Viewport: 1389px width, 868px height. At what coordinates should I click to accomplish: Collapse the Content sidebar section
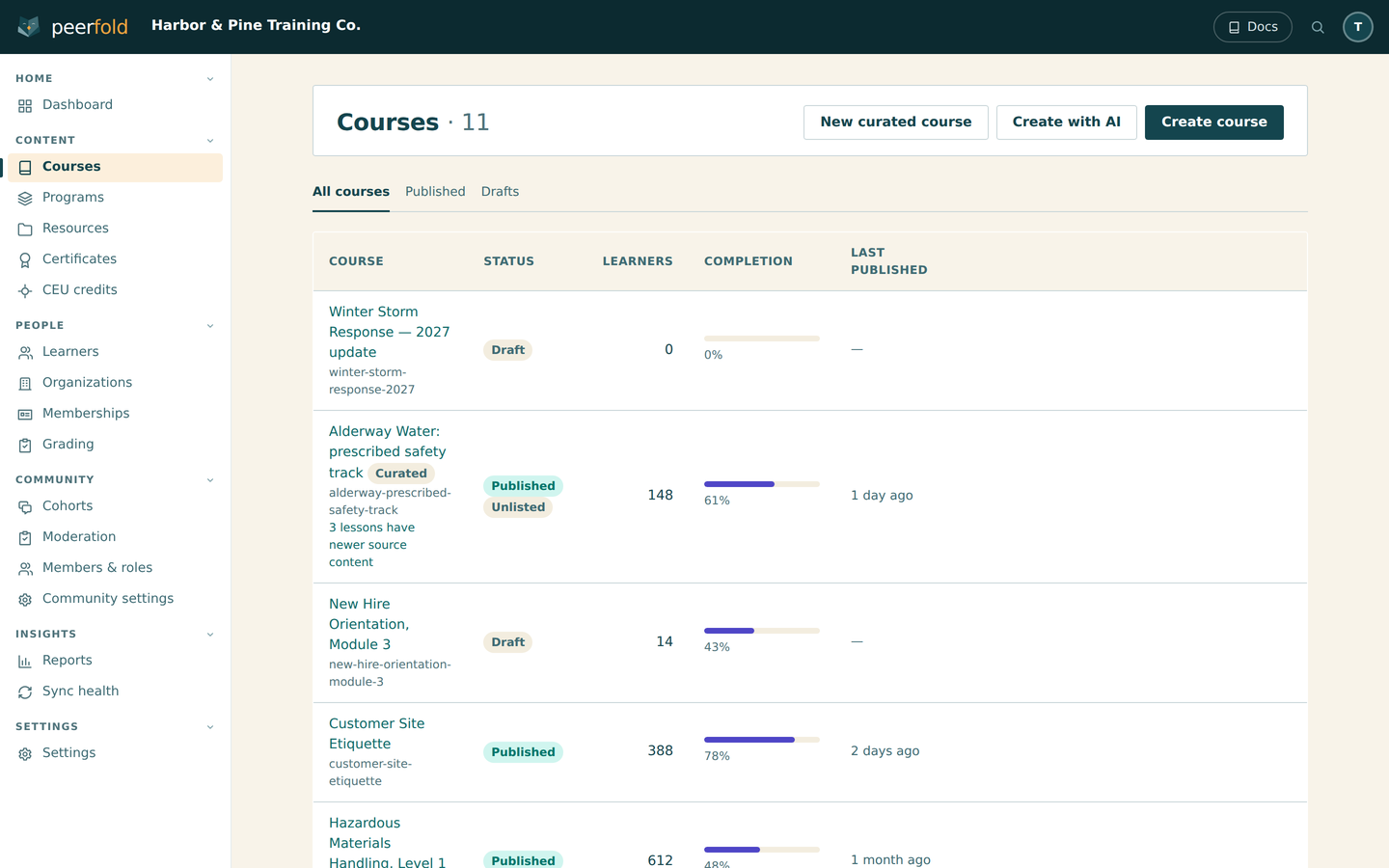tap(210, 141)
